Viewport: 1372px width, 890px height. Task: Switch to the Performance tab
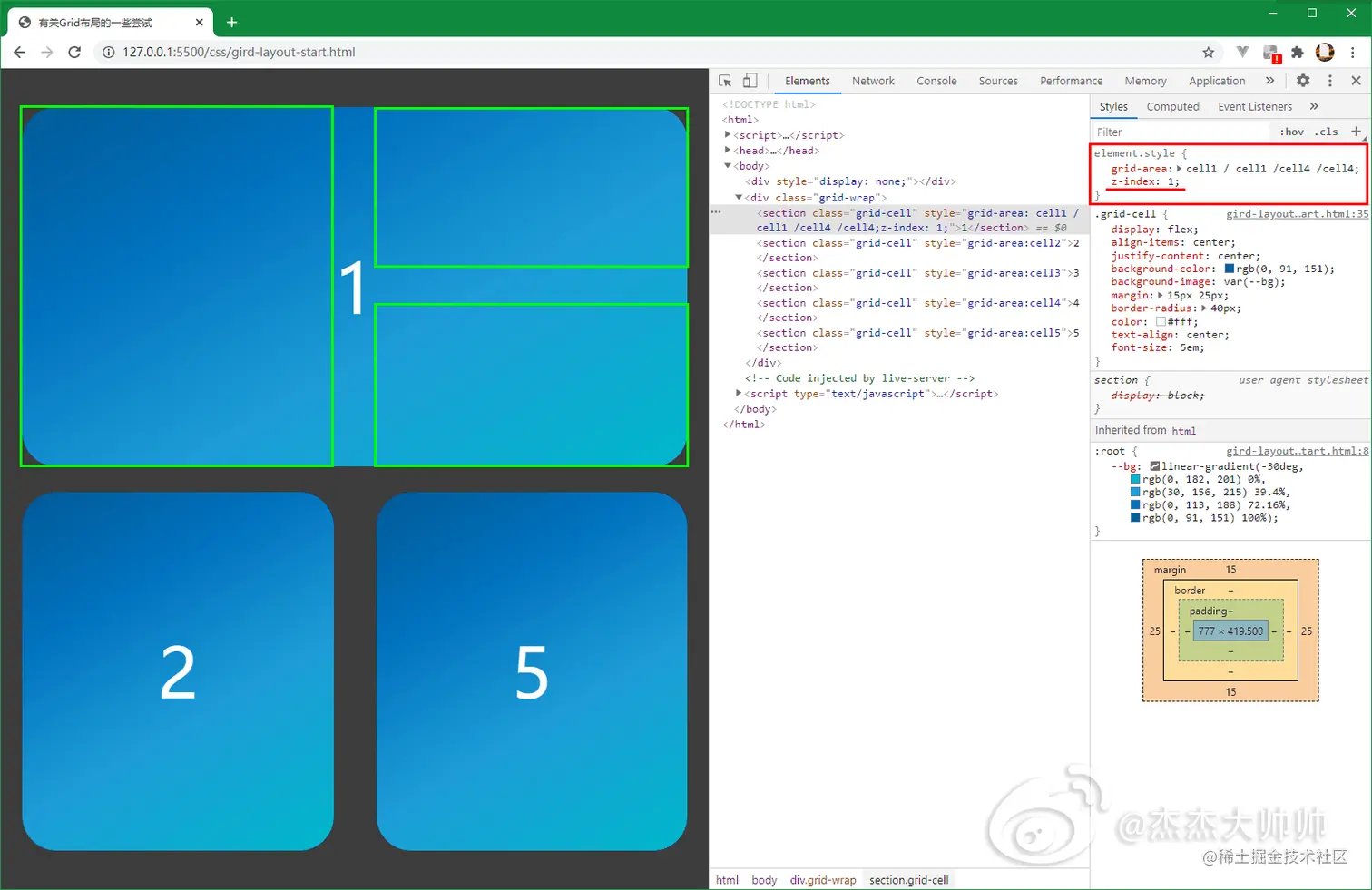coord(1071,81)
